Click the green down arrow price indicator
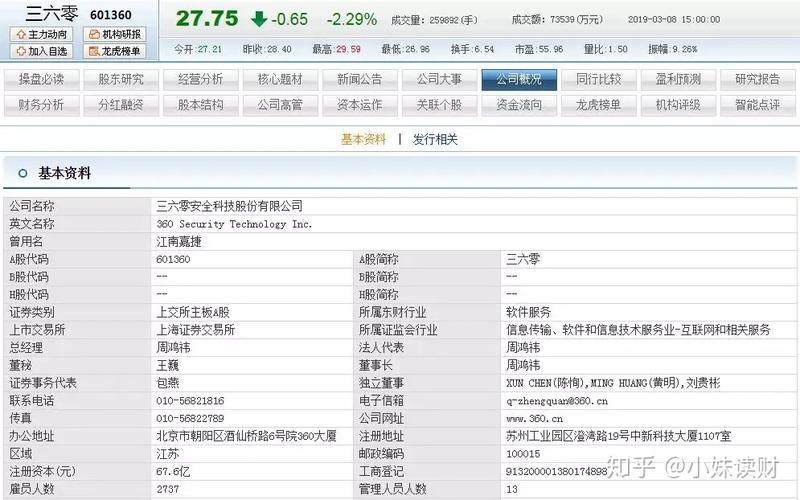Image resolution: width=800 pixels, height=500 pixels. pos(259,19)
